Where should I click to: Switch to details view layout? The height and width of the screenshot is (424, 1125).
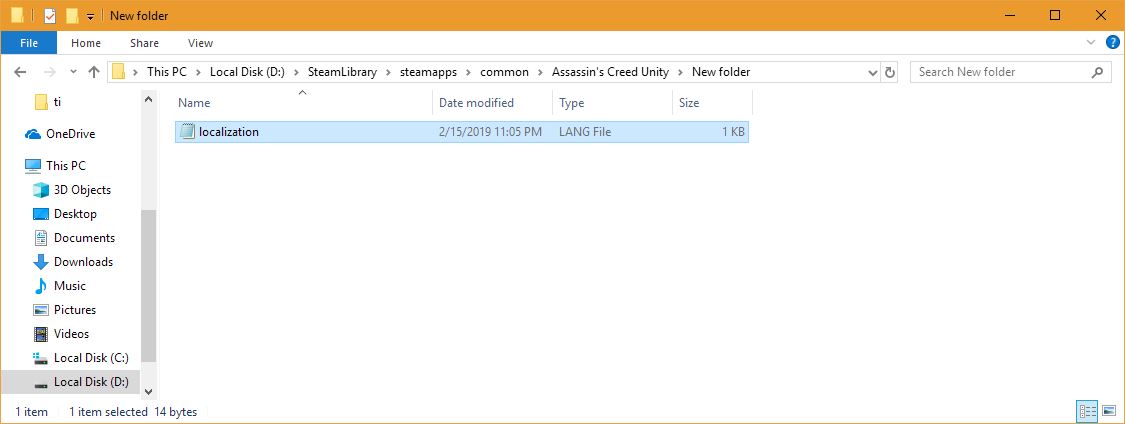1087,412
